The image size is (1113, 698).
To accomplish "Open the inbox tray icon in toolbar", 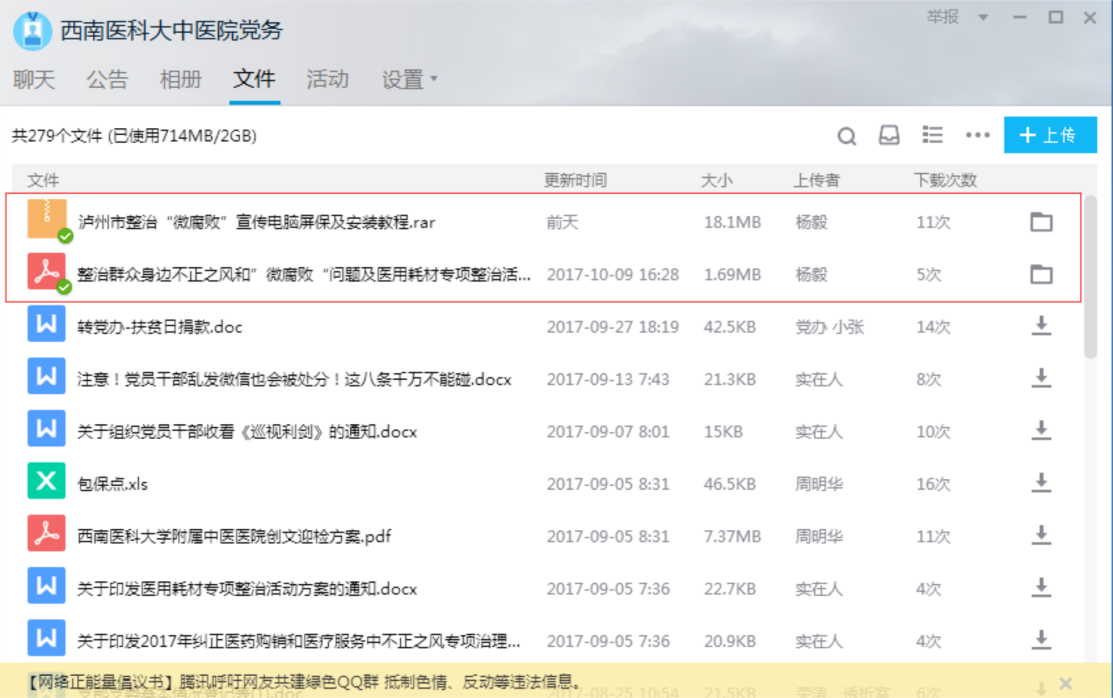I will click(889, 136).
